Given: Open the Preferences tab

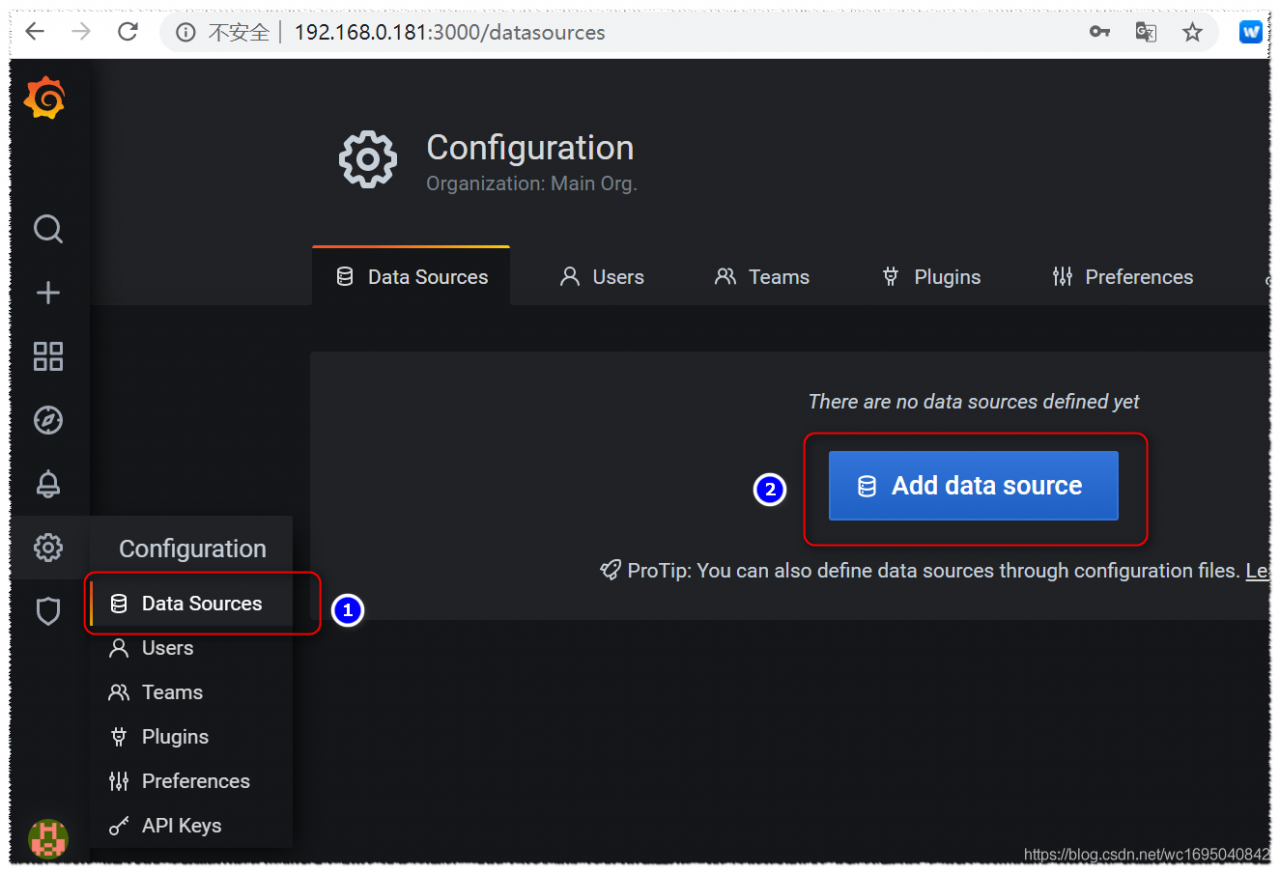Looking at the screenshot, I should (x=1123, y=277).
